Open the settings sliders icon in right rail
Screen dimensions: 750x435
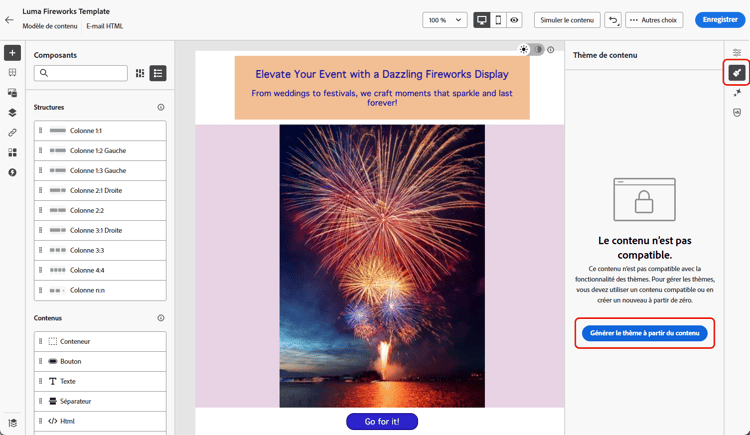pos(737,52)
